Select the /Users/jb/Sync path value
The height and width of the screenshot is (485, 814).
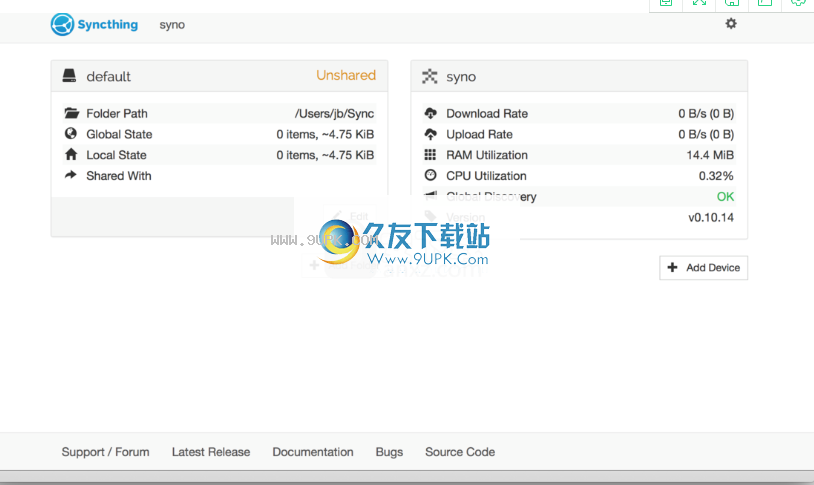(x=334, y=114)
